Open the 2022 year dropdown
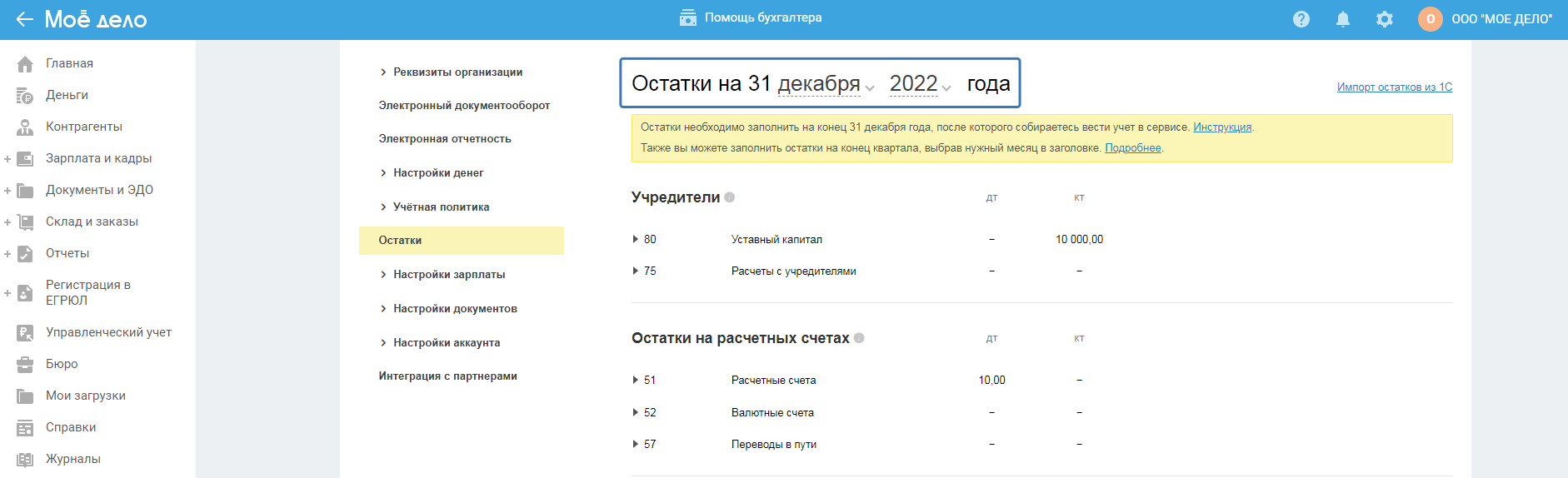The image size is (1568, 478). pyautogui.click(x=920, y=84)
